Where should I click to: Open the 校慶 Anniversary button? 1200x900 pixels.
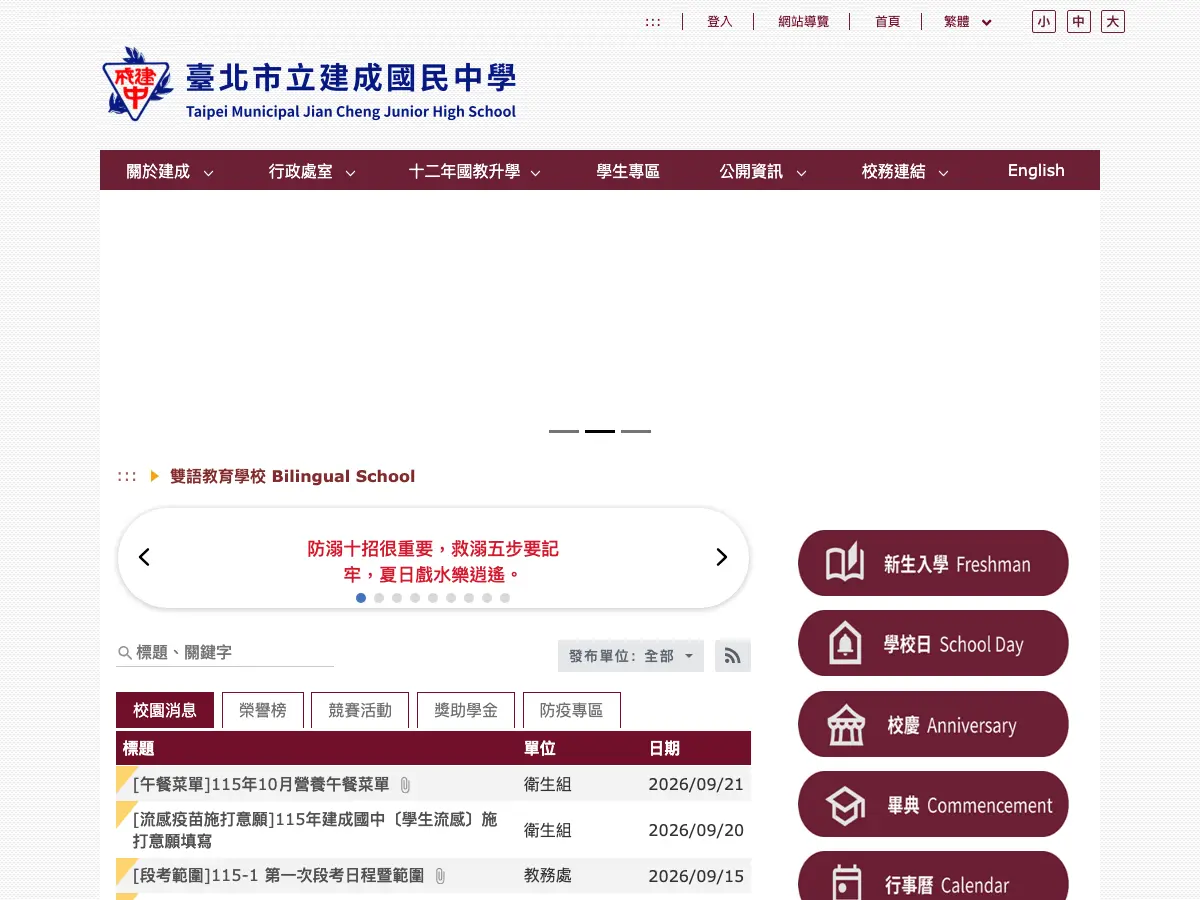coord(933,724)
